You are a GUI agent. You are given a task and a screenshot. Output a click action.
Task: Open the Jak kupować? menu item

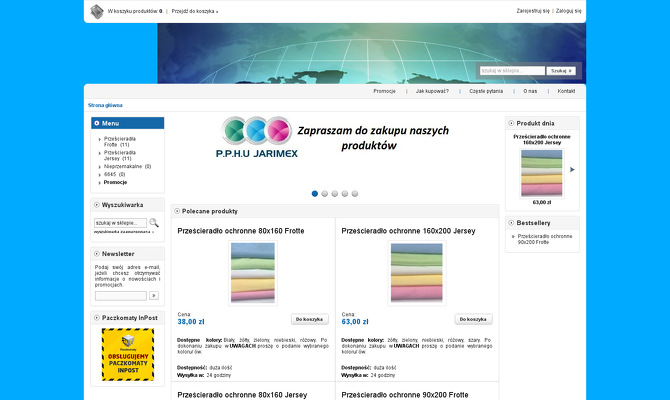(x=432, y=91)
